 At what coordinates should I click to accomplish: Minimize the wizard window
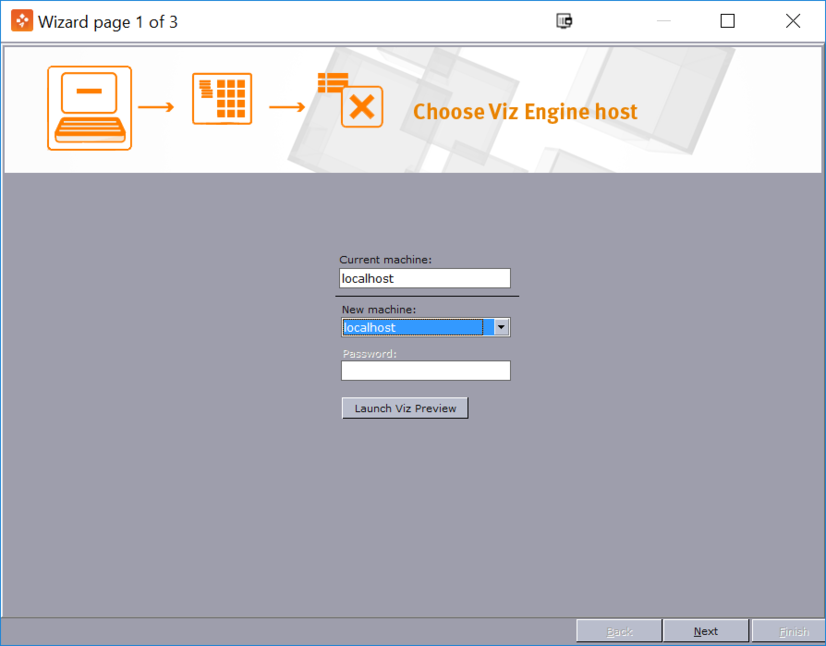click(664, 21)
